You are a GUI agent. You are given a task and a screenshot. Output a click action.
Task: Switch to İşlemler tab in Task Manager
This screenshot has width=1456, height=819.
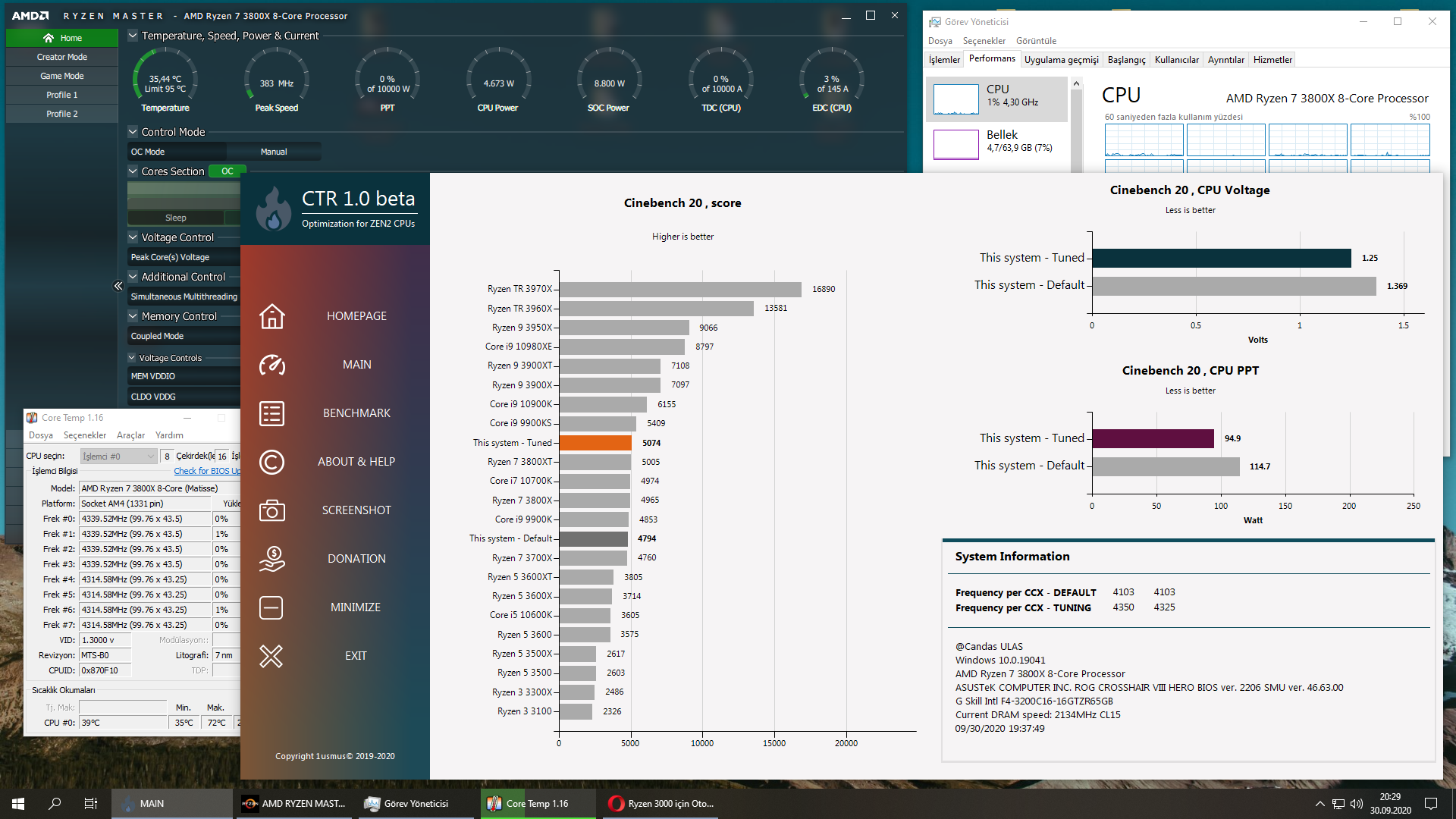coord(944,60)
